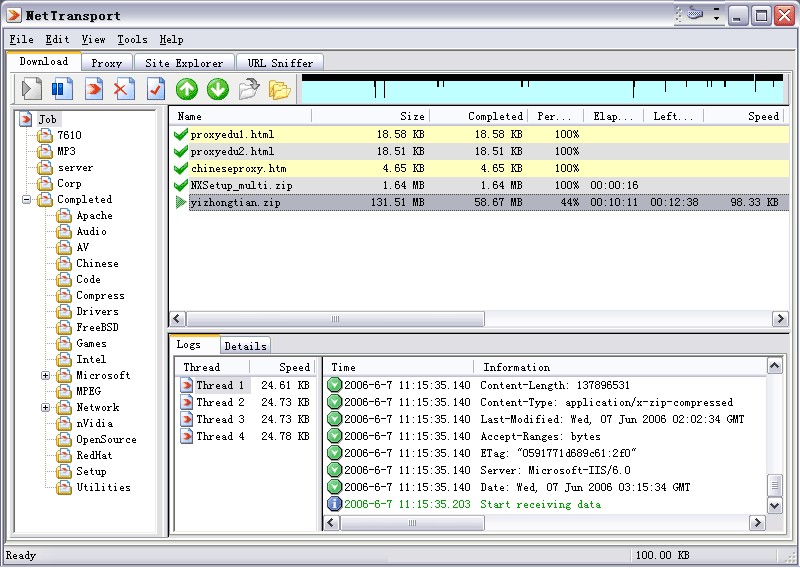Click the red X delete job icon
This screenshot has height=568, width=800.
(x=124, y=90)
